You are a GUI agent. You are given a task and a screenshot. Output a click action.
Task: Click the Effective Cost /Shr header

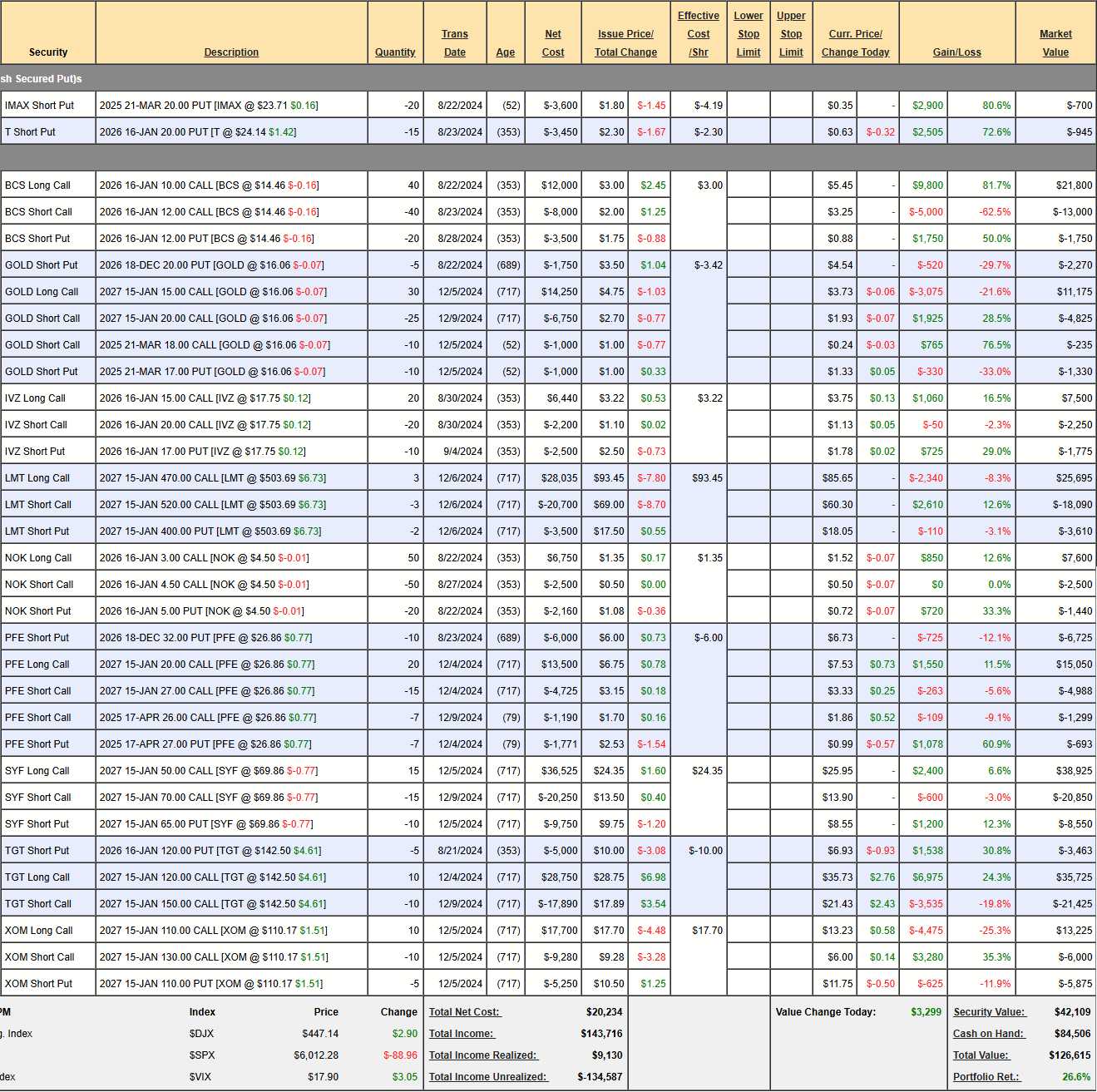[698, 34]
